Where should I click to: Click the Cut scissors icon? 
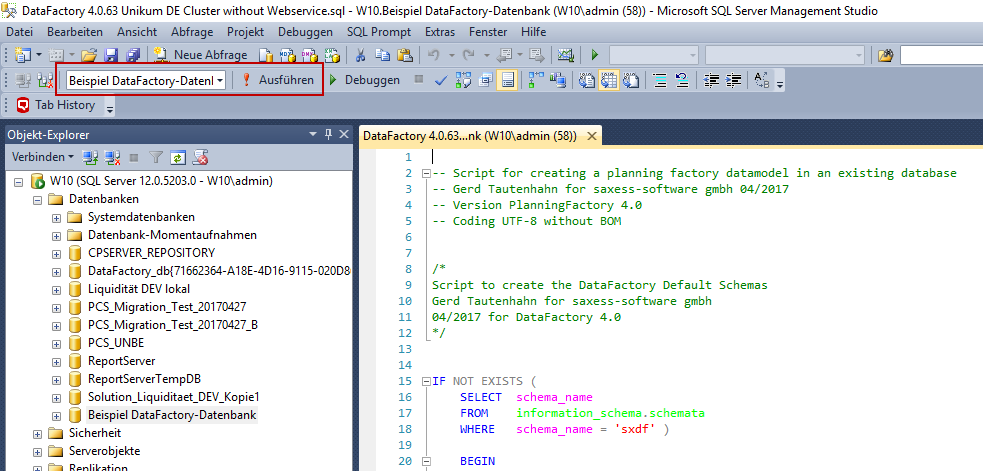[x=358, y=54]
